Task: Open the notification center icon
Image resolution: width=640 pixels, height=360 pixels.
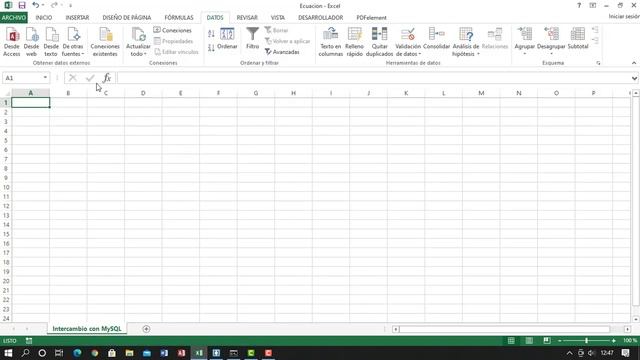Action: (x=626, y=353)
